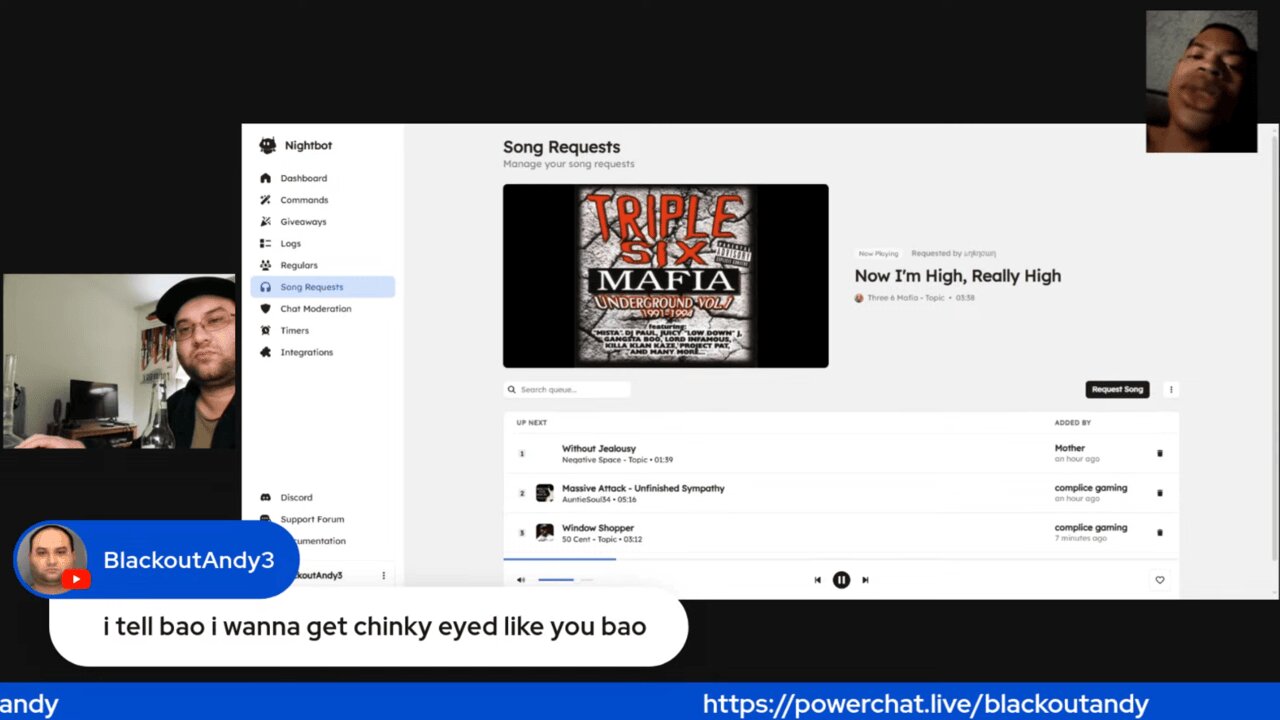Pause the current song
1280x720 pixels.
pyautogui.click(x=841, y=580)
